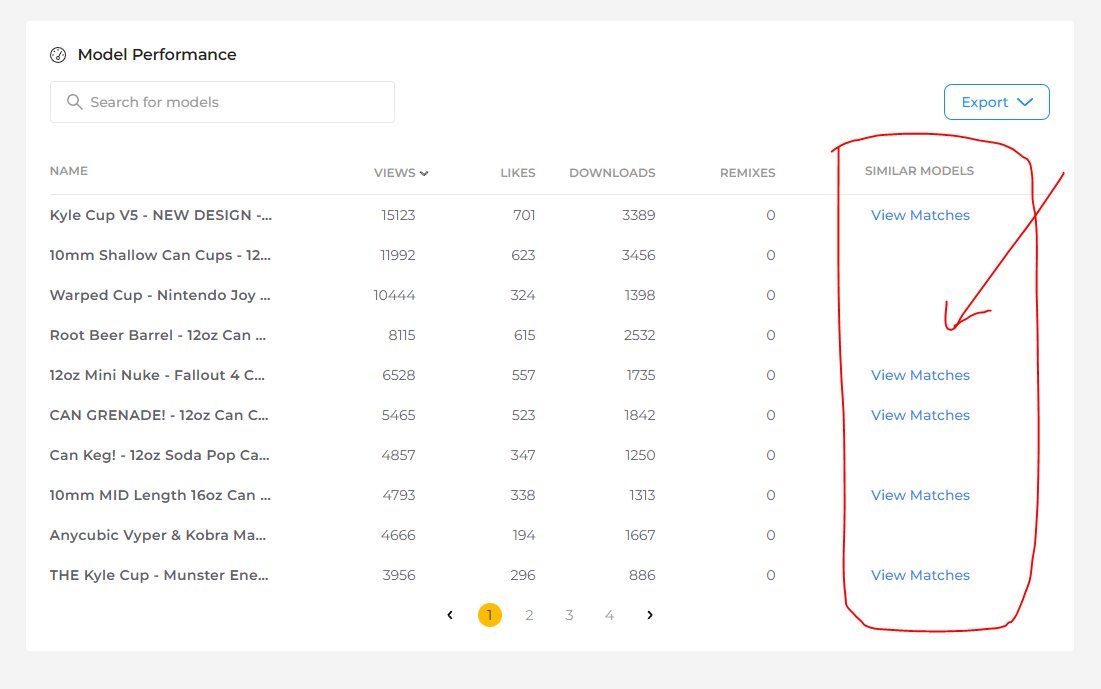Click the previous page left arrow
This screenshot has width=1101, height=689.
pos(449,615)
